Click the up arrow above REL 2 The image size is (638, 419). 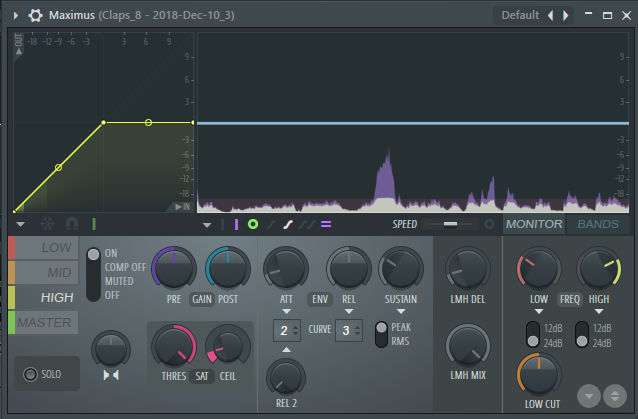[x=286, y=349]
